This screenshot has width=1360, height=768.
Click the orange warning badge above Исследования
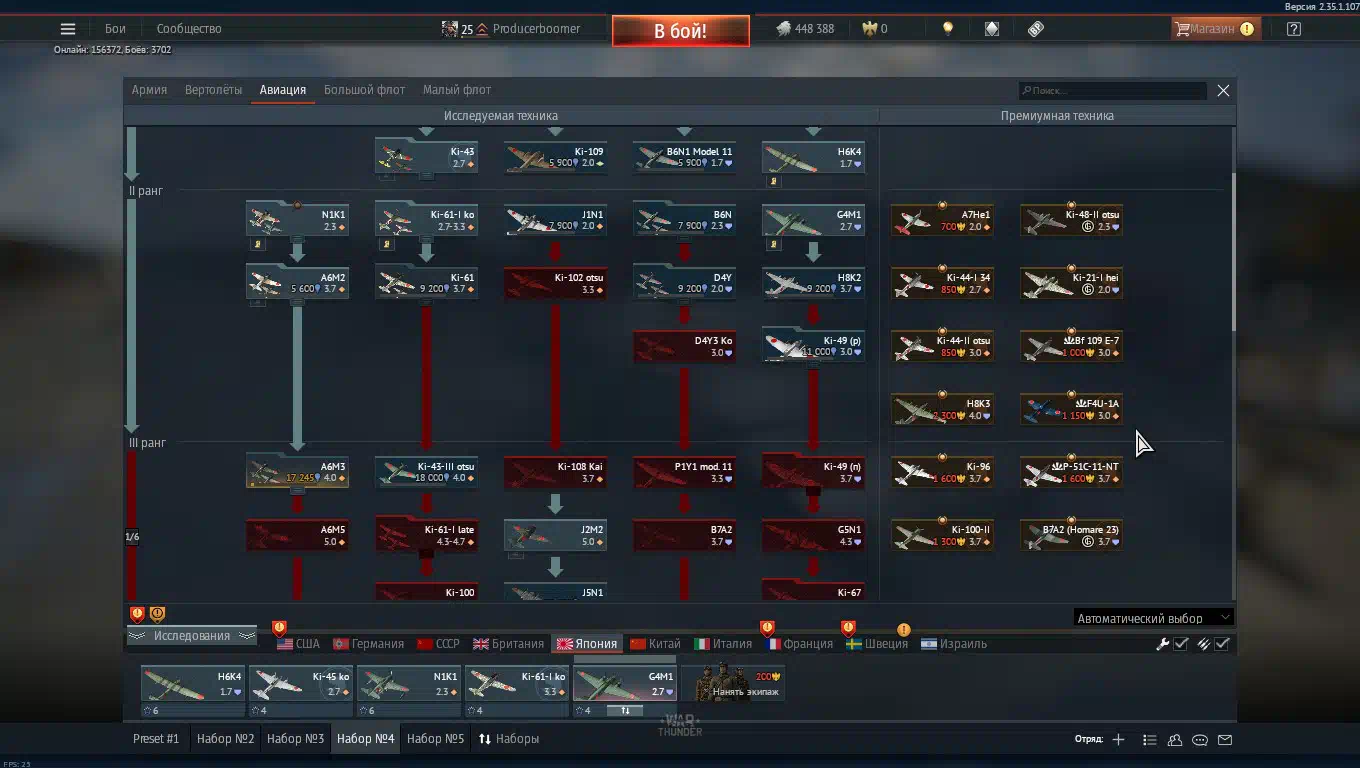click(x=157, y=614)
